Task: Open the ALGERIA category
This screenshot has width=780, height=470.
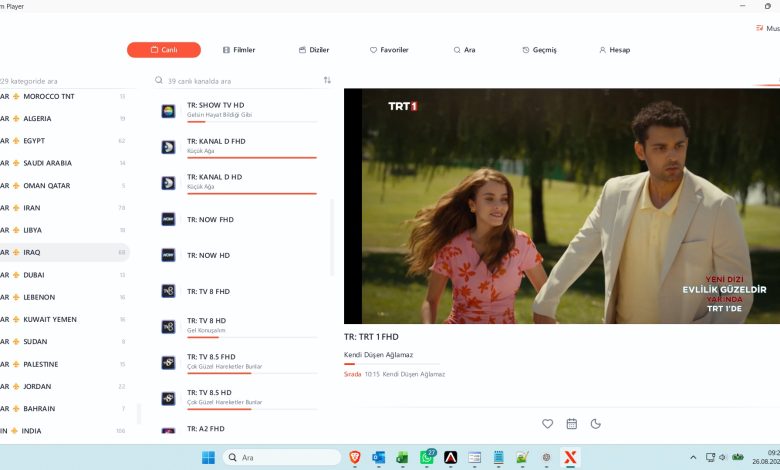Action: click(64, 118)
